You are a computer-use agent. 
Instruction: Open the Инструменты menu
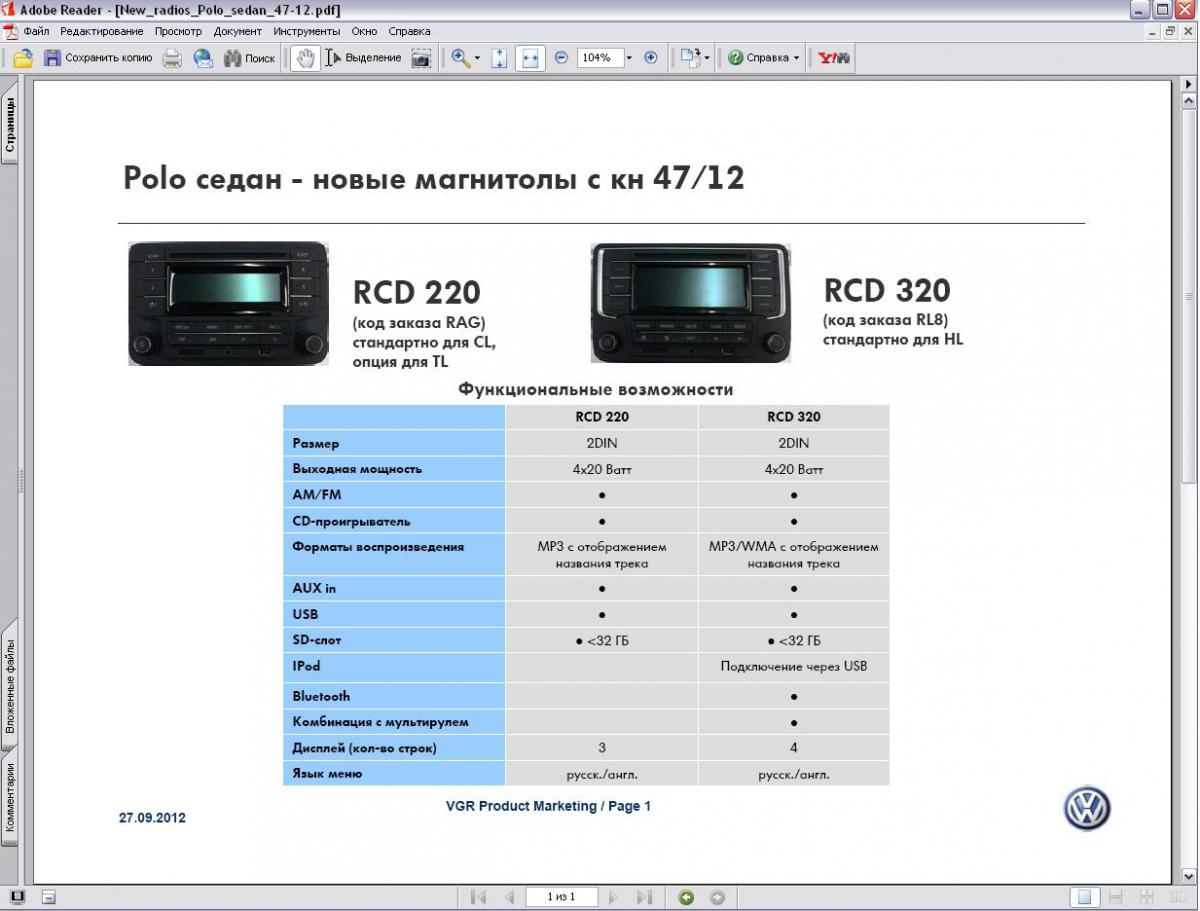pyautogui.click(x=307, y=31)
